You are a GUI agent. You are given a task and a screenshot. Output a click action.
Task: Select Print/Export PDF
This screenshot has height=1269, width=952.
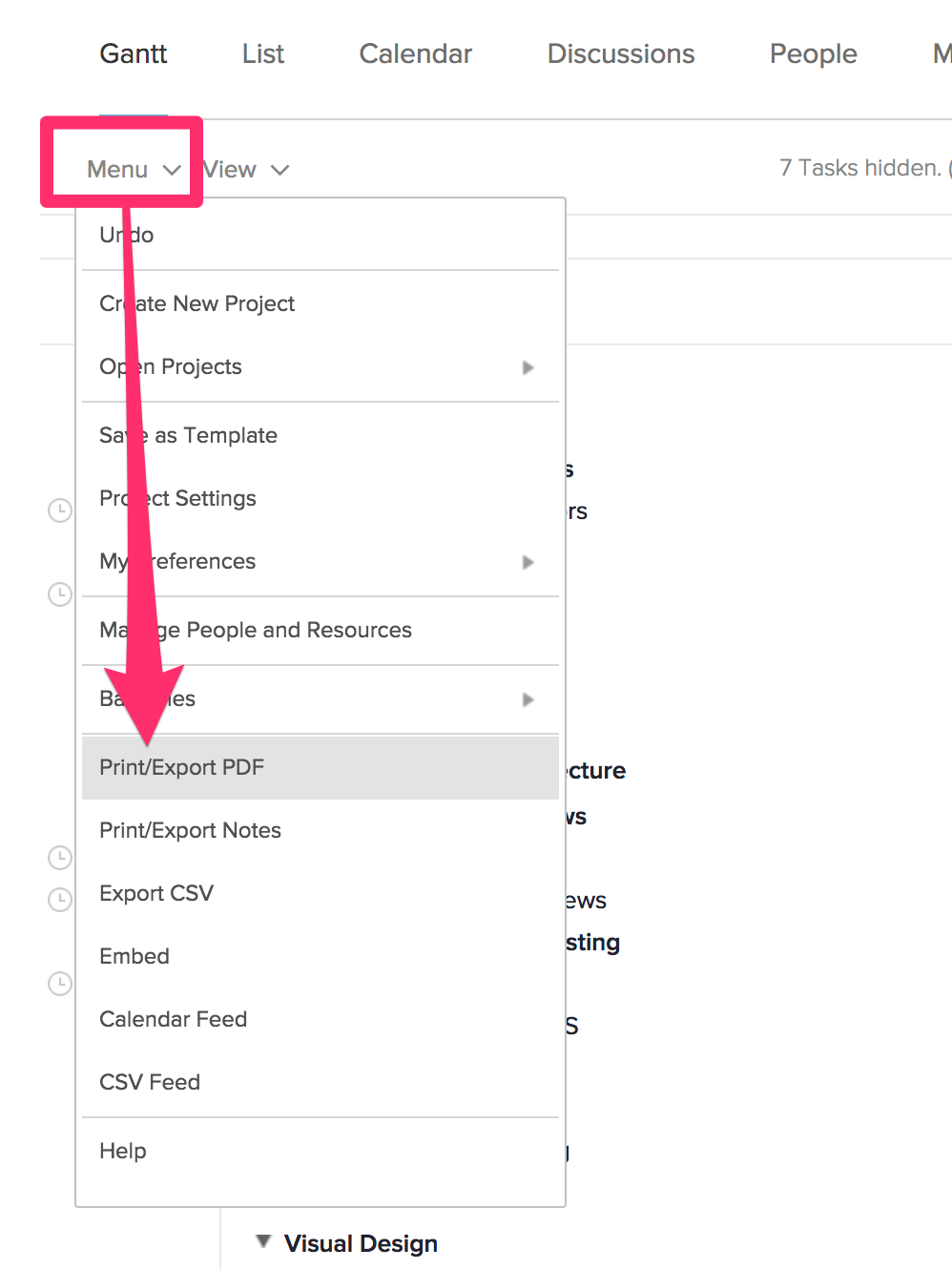(181, 766)
